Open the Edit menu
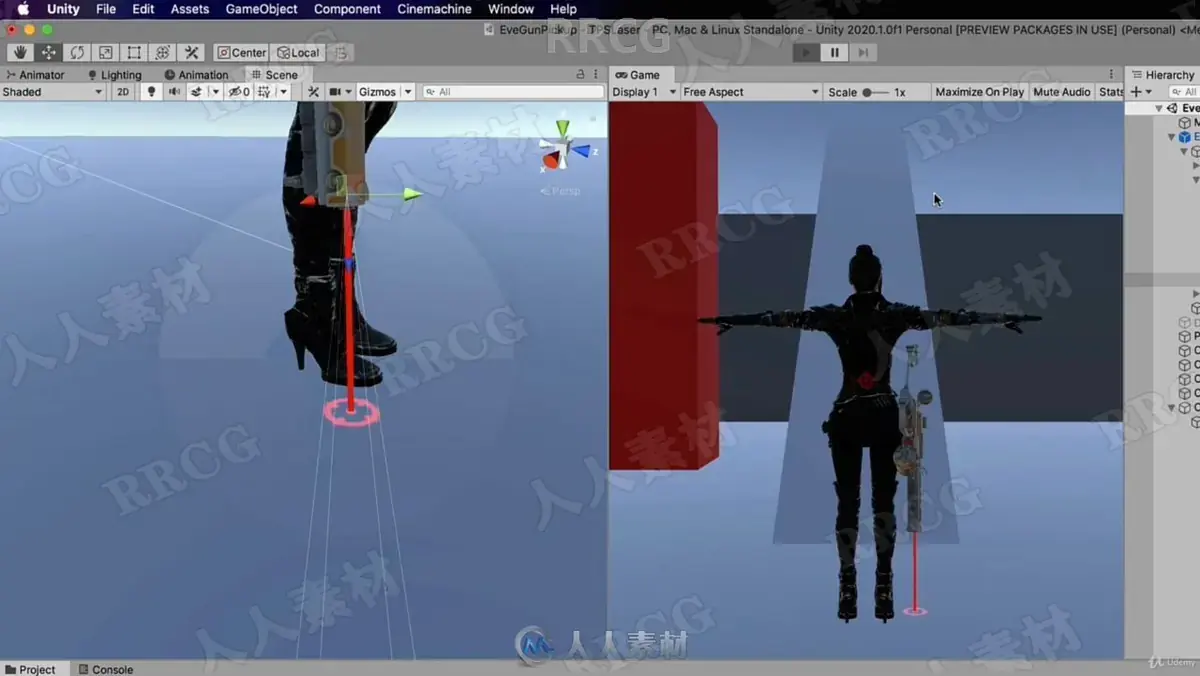 143,9
